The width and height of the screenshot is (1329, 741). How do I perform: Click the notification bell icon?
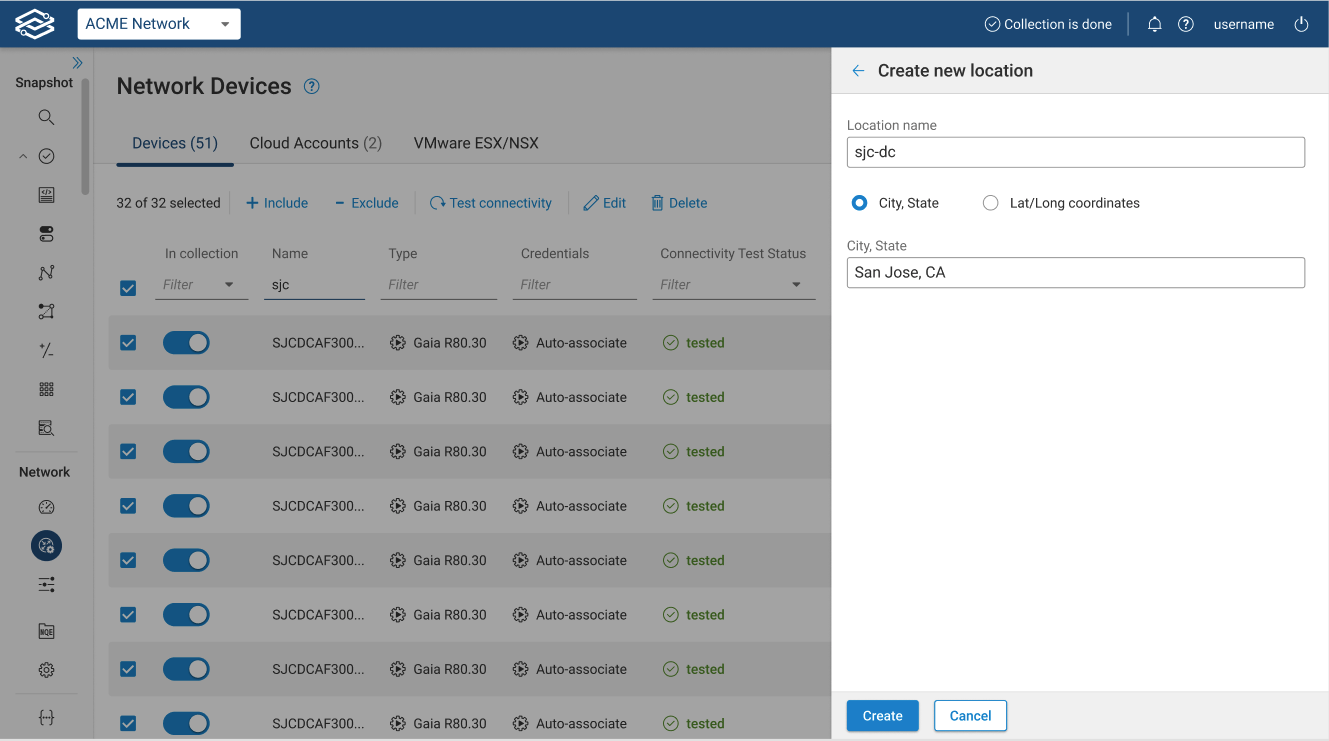click(x=1154, y=24)
